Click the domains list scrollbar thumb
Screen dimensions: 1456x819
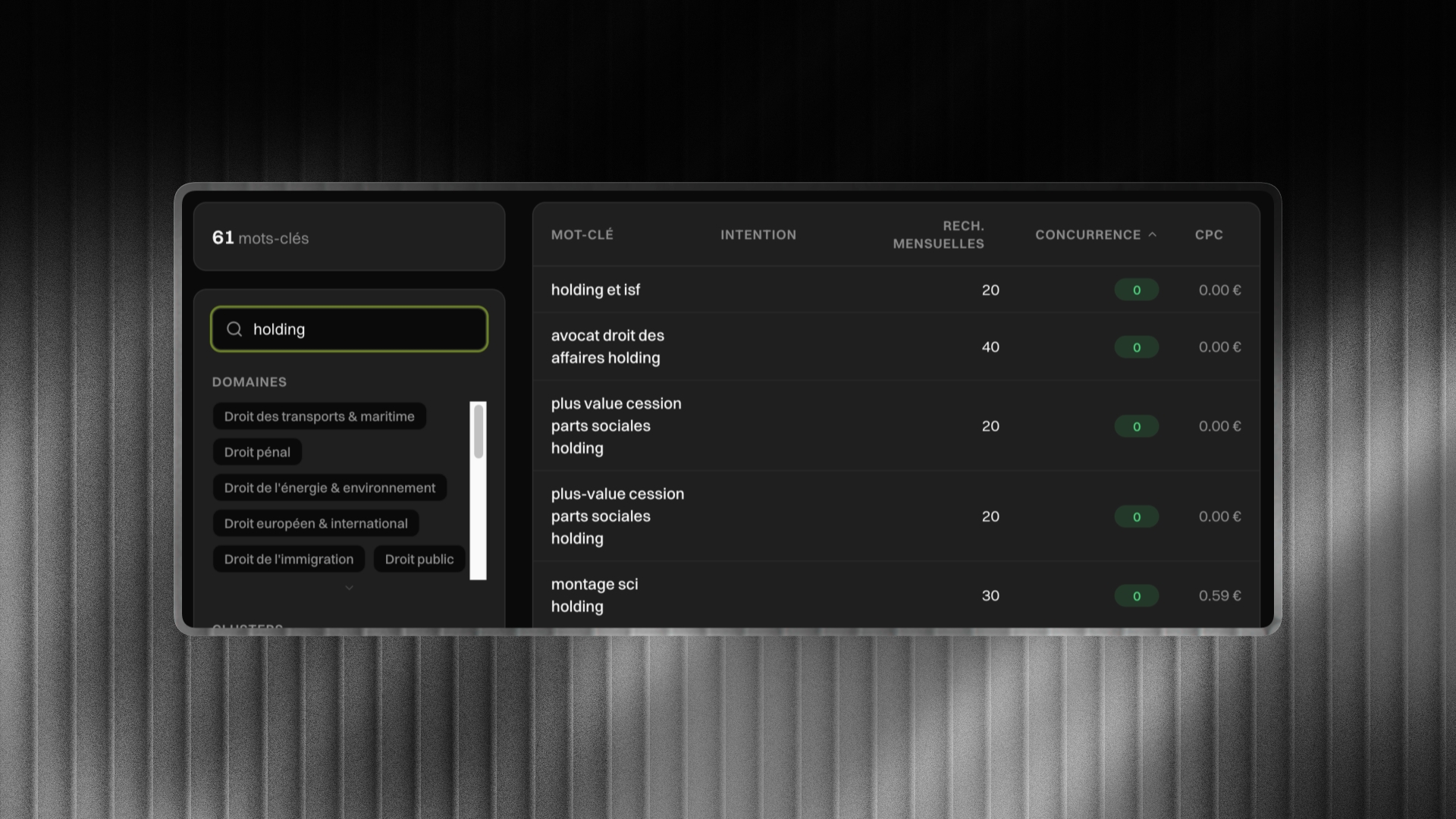(479, 431)
